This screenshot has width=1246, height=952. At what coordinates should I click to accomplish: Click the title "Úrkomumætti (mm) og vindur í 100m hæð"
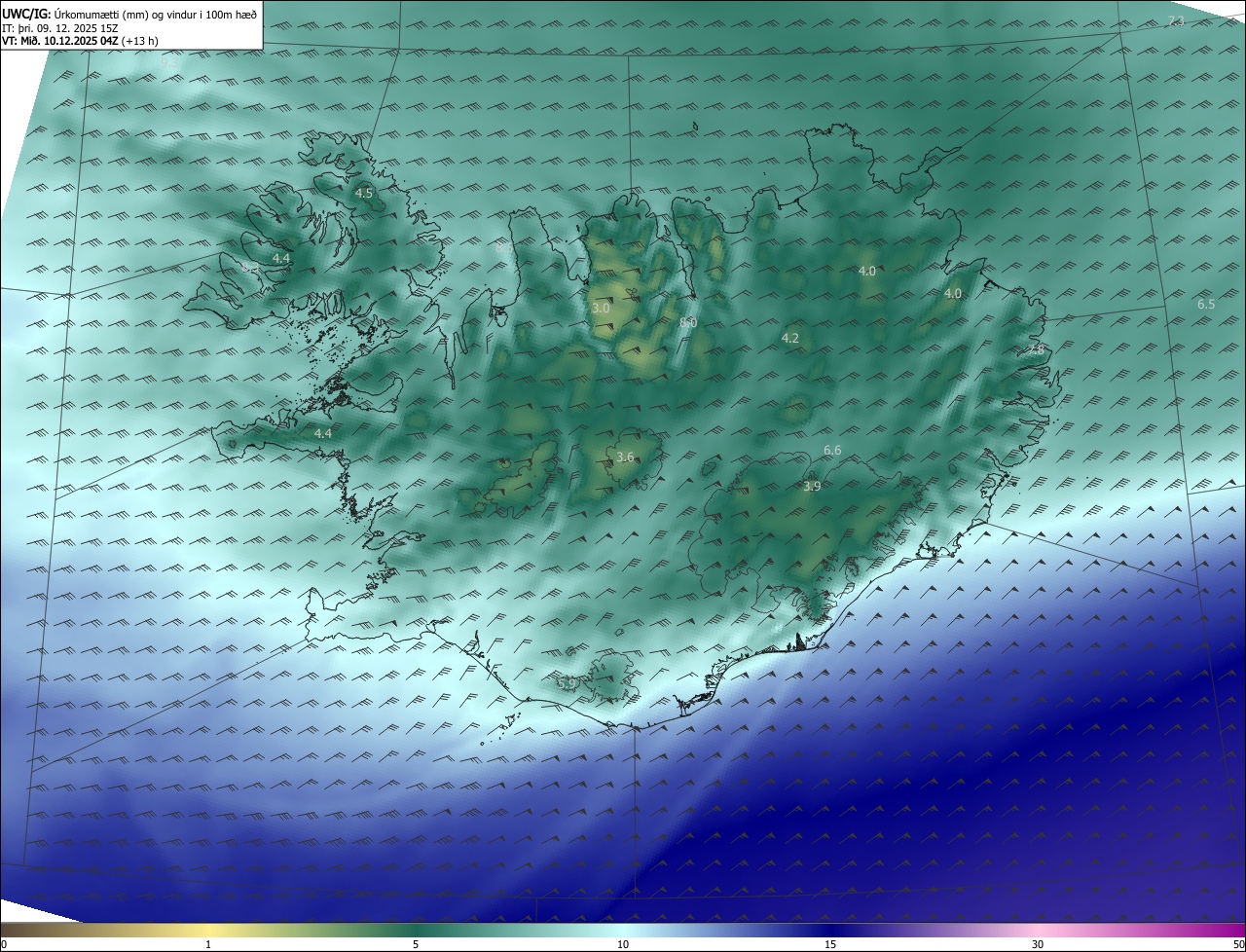155,14
